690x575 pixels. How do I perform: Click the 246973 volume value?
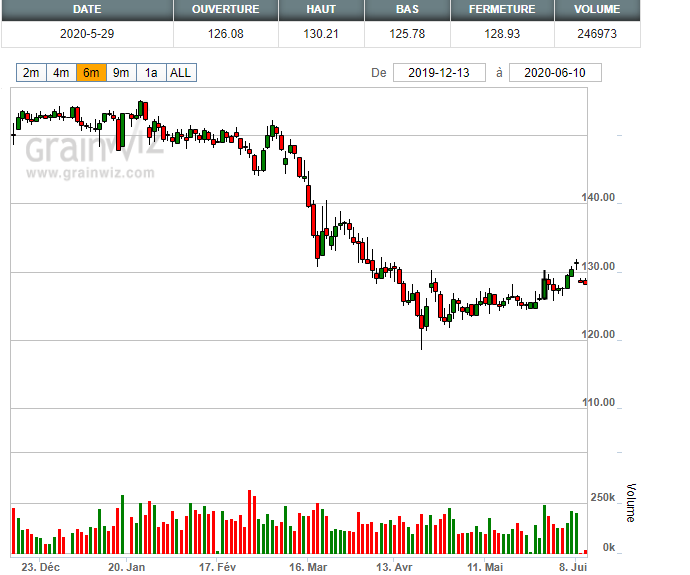pyautogui.click(x=598, y=33)
